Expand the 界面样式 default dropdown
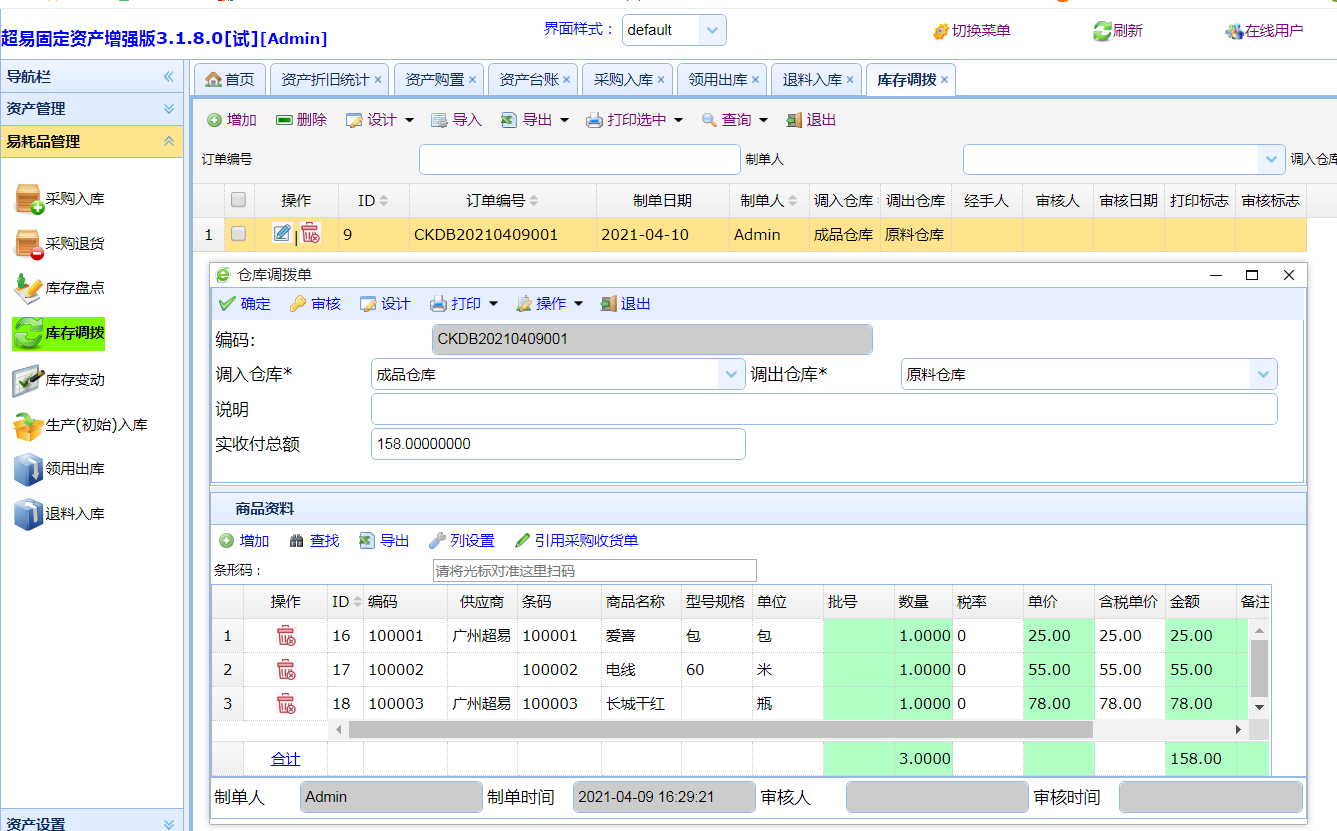Image resolution: width=1337 pixels, height=831 pixels. pyautogui.click(x=712, y=30)
